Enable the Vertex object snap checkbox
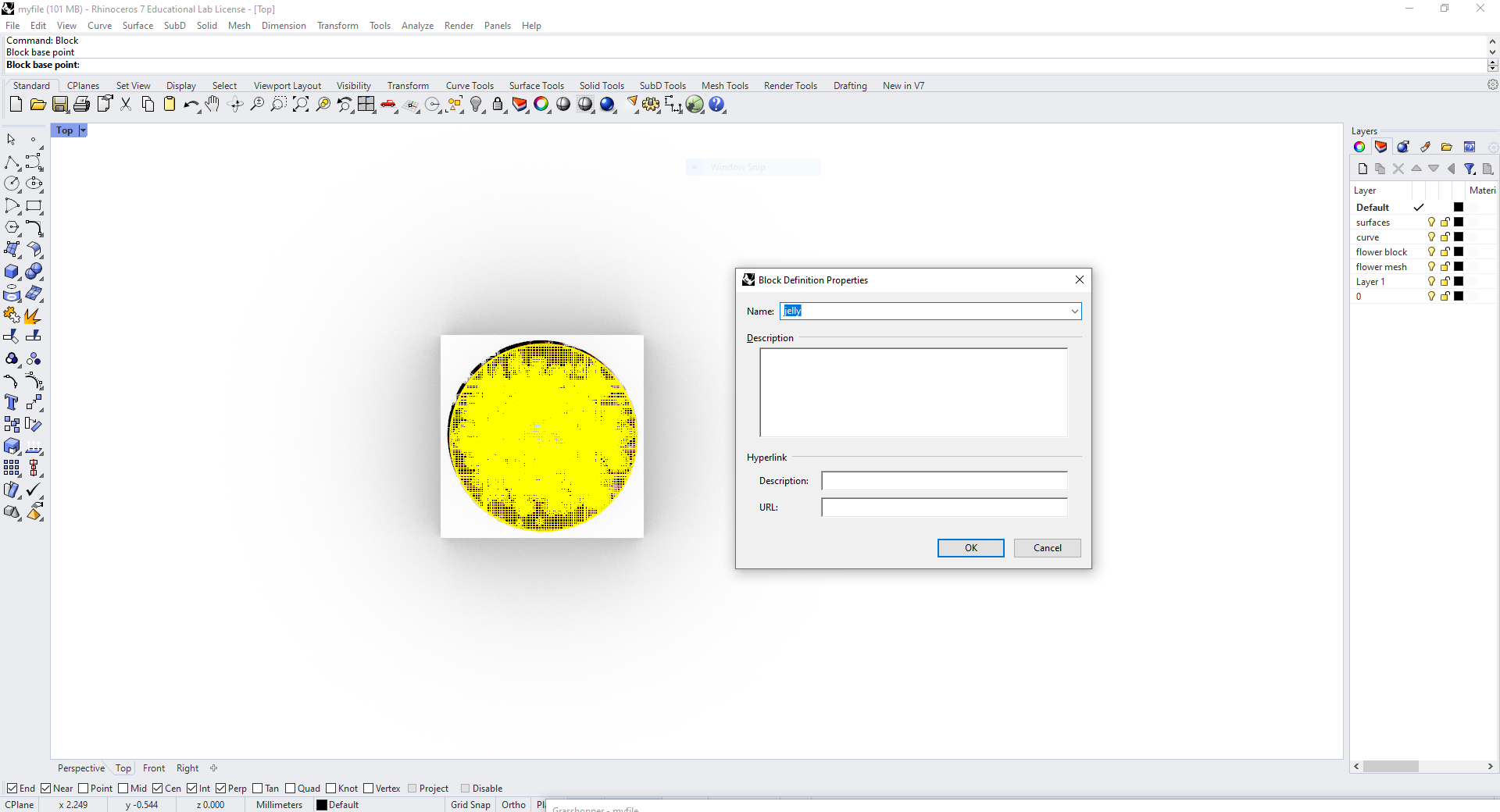This screenshot has height=812, width=1500. click(369, 789)
